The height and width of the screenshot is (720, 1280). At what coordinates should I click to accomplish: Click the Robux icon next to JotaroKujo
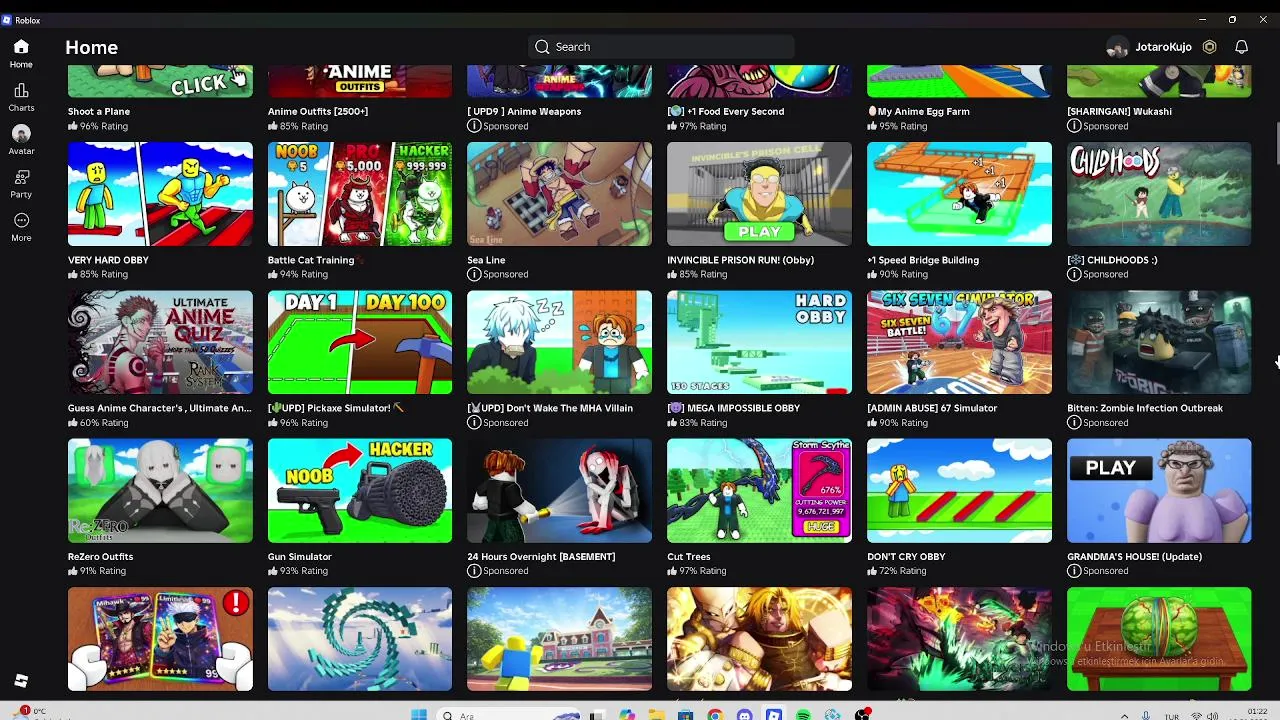(1209, 47)
